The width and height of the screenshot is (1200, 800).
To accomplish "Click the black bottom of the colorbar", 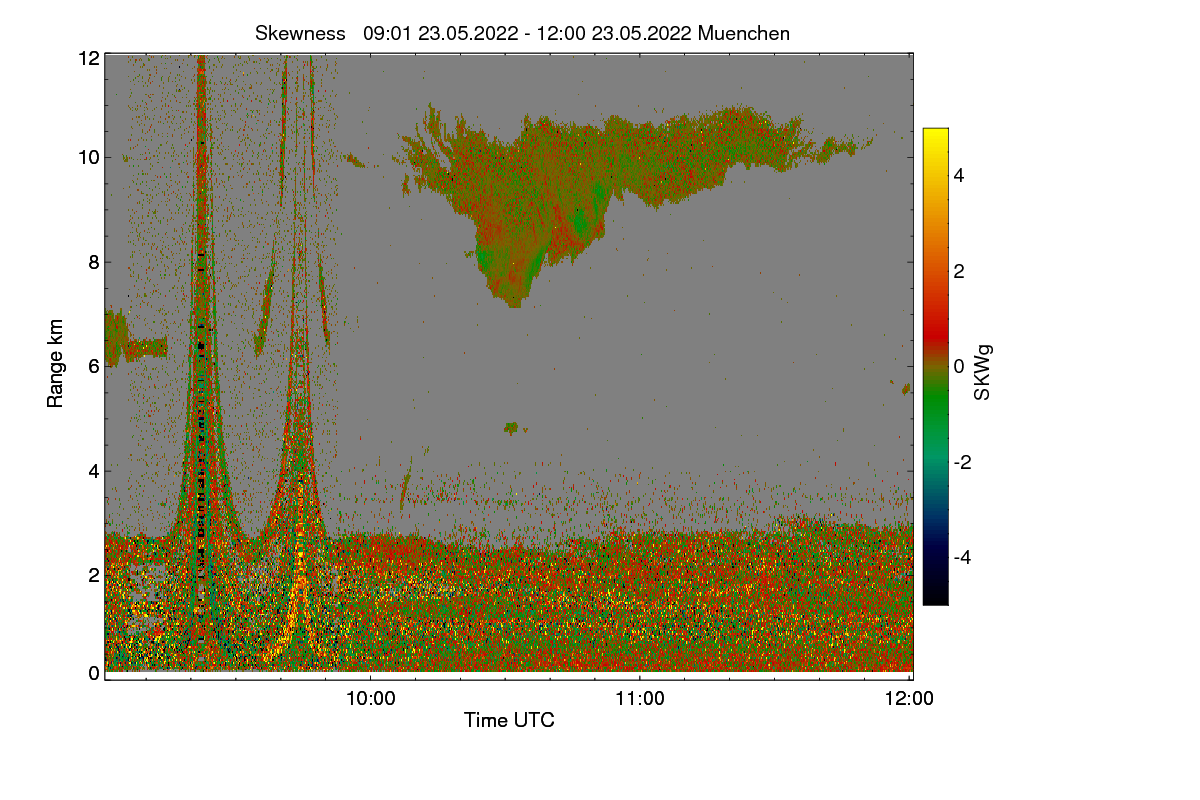I will point(935,595).
